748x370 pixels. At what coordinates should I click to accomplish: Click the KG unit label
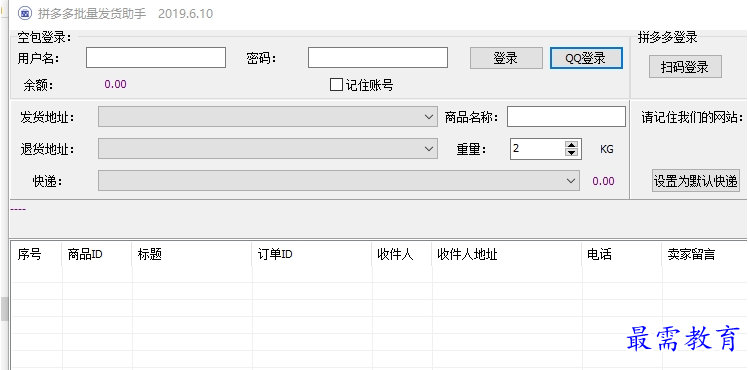pyautogui.click(x=607, y=149)
